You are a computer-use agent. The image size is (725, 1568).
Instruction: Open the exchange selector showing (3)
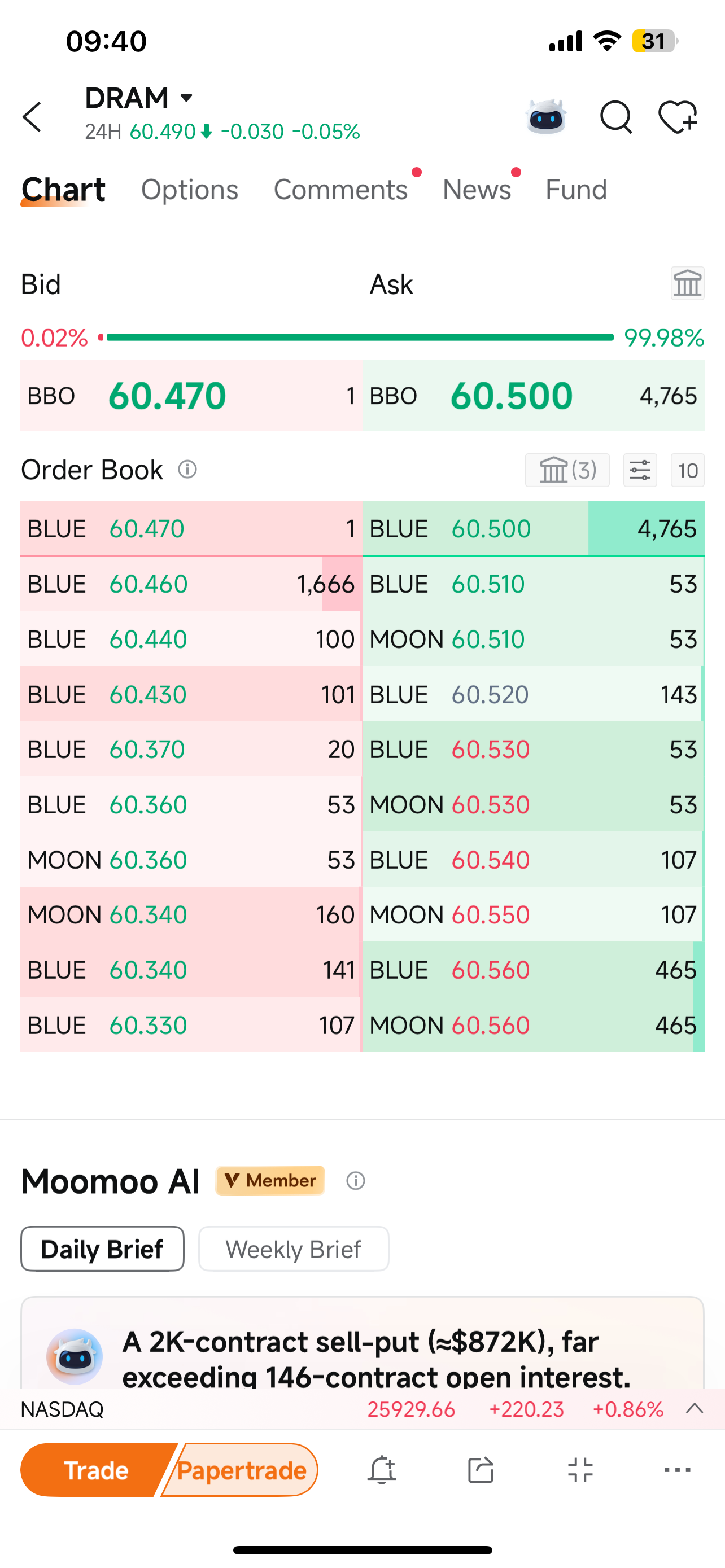click(567, 470)
